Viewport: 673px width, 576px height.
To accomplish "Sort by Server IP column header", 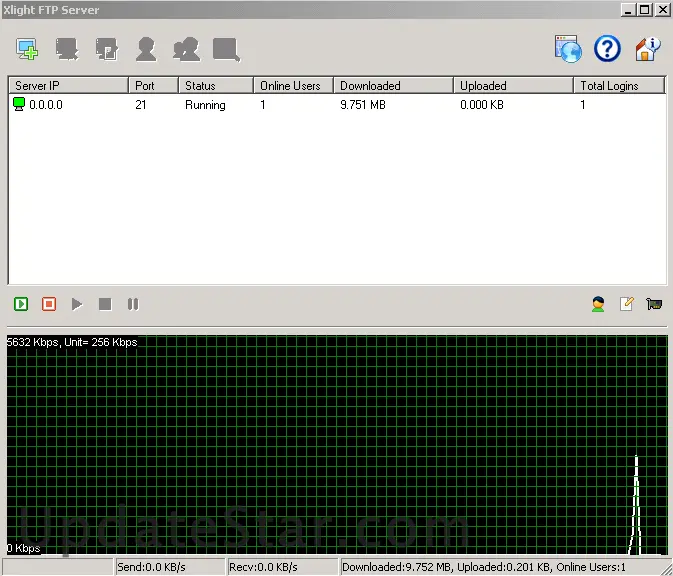I will coord(68,86).
